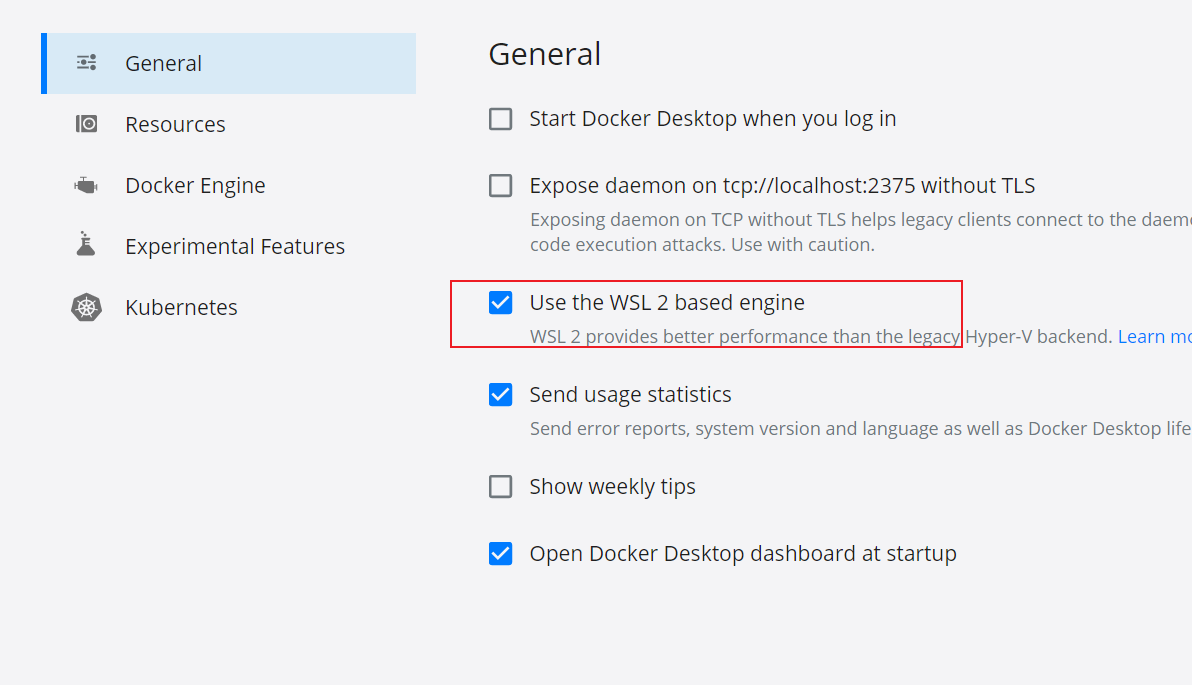The width and height of the screenshot is (1192, 685).
Task: Click the 'General' page heading
Action: 544,54
